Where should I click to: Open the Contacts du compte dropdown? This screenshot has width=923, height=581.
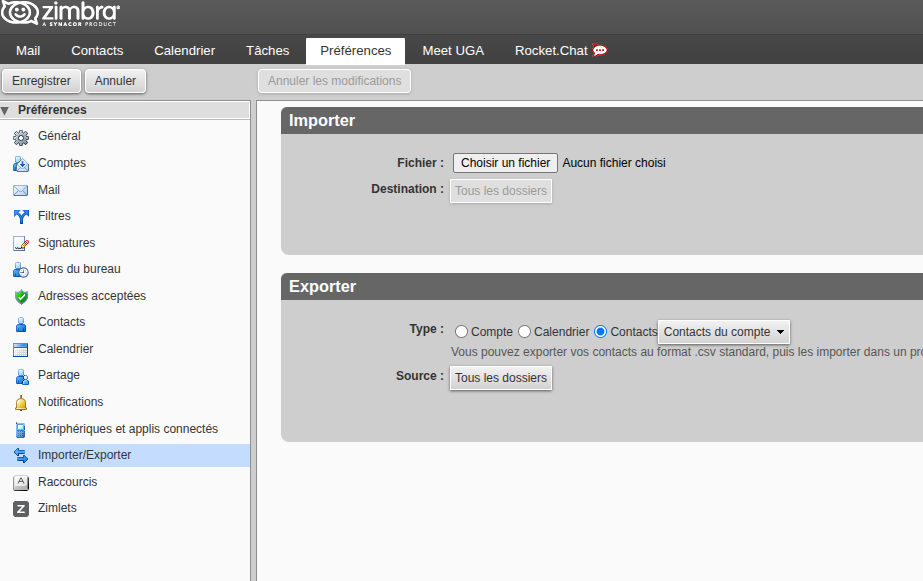click(x=724, y=332)
